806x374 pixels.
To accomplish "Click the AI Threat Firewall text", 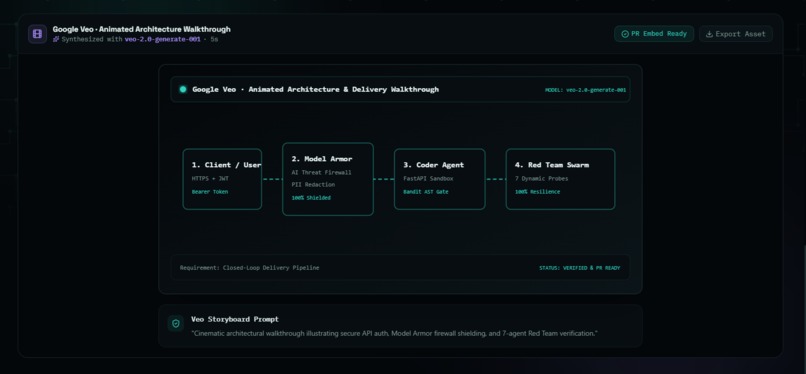I will (321, 173).
